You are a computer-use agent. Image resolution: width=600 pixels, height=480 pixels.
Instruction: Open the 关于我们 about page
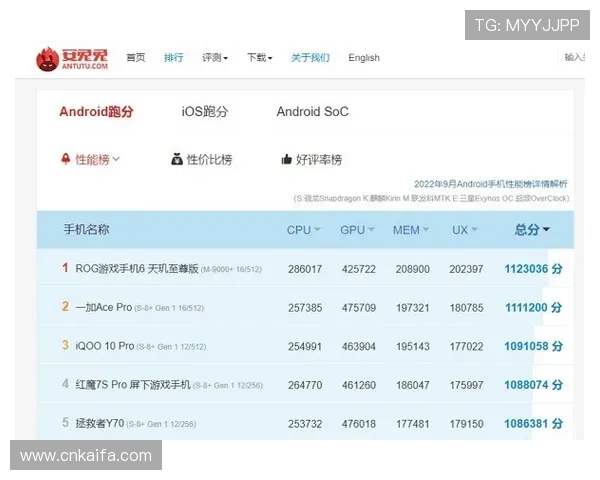coord(310,58)
